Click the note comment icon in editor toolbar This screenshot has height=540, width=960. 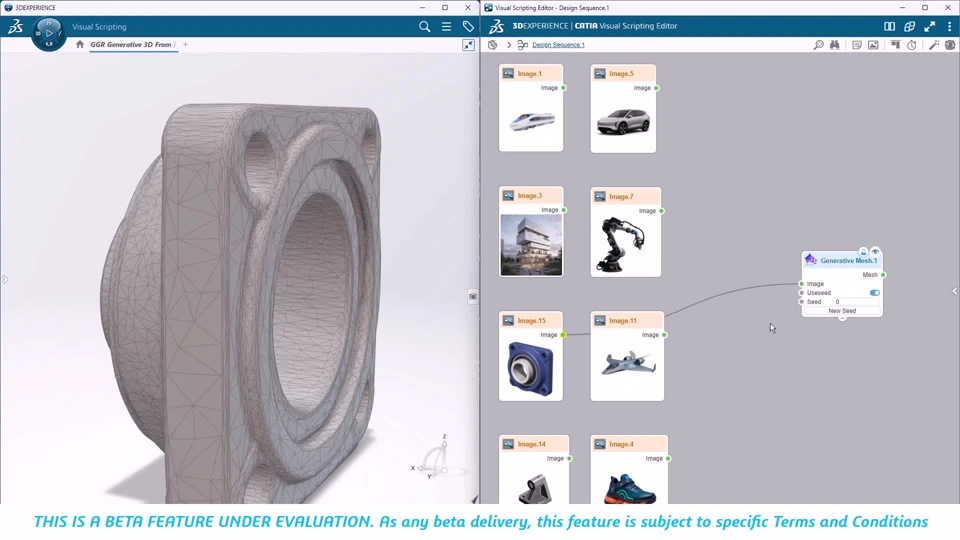[857, 45]
